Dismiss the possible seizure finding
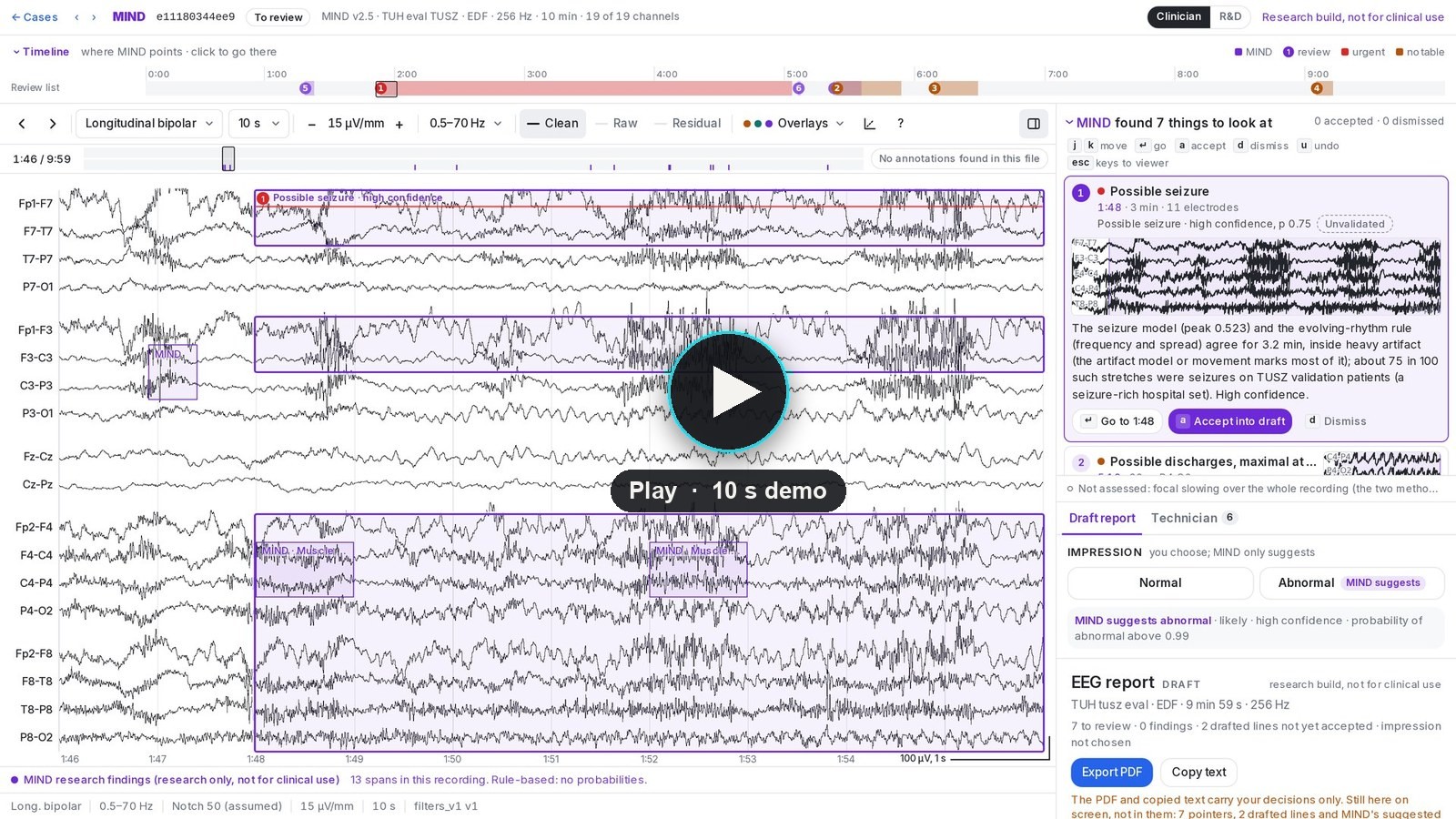 (x=1337, y=421)
